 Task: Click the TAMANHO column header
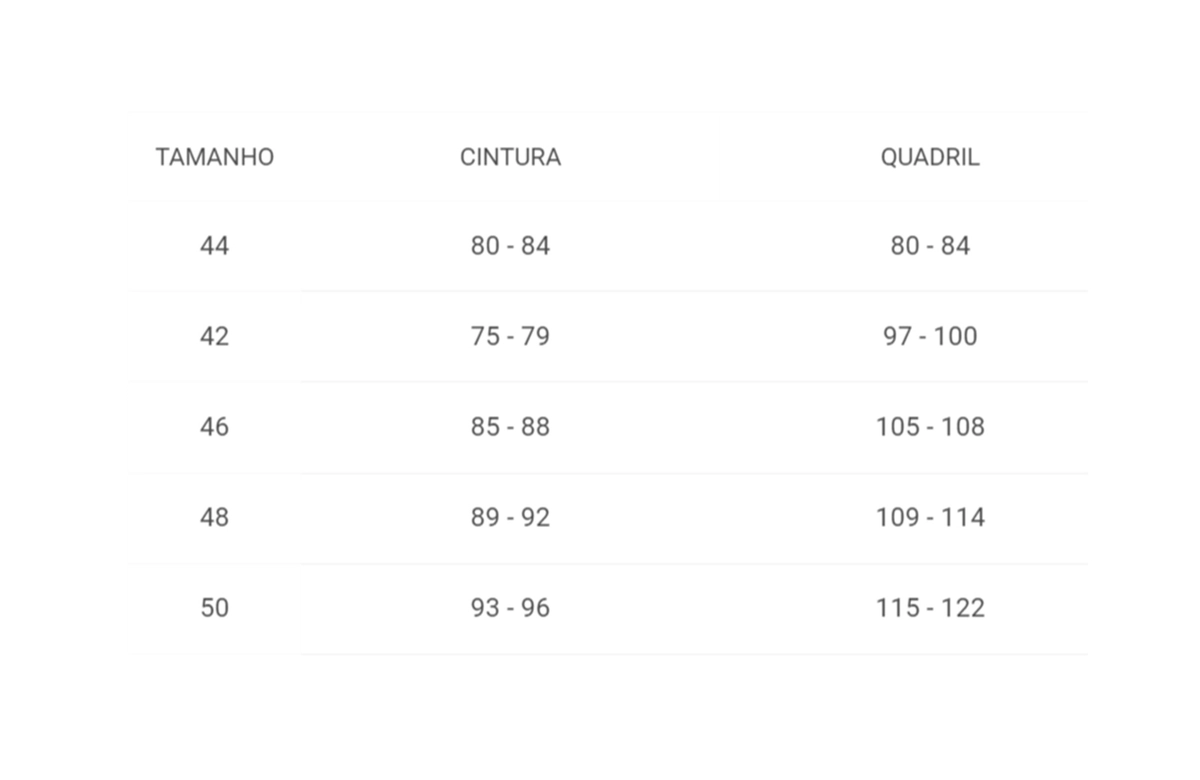coord(214,157)
